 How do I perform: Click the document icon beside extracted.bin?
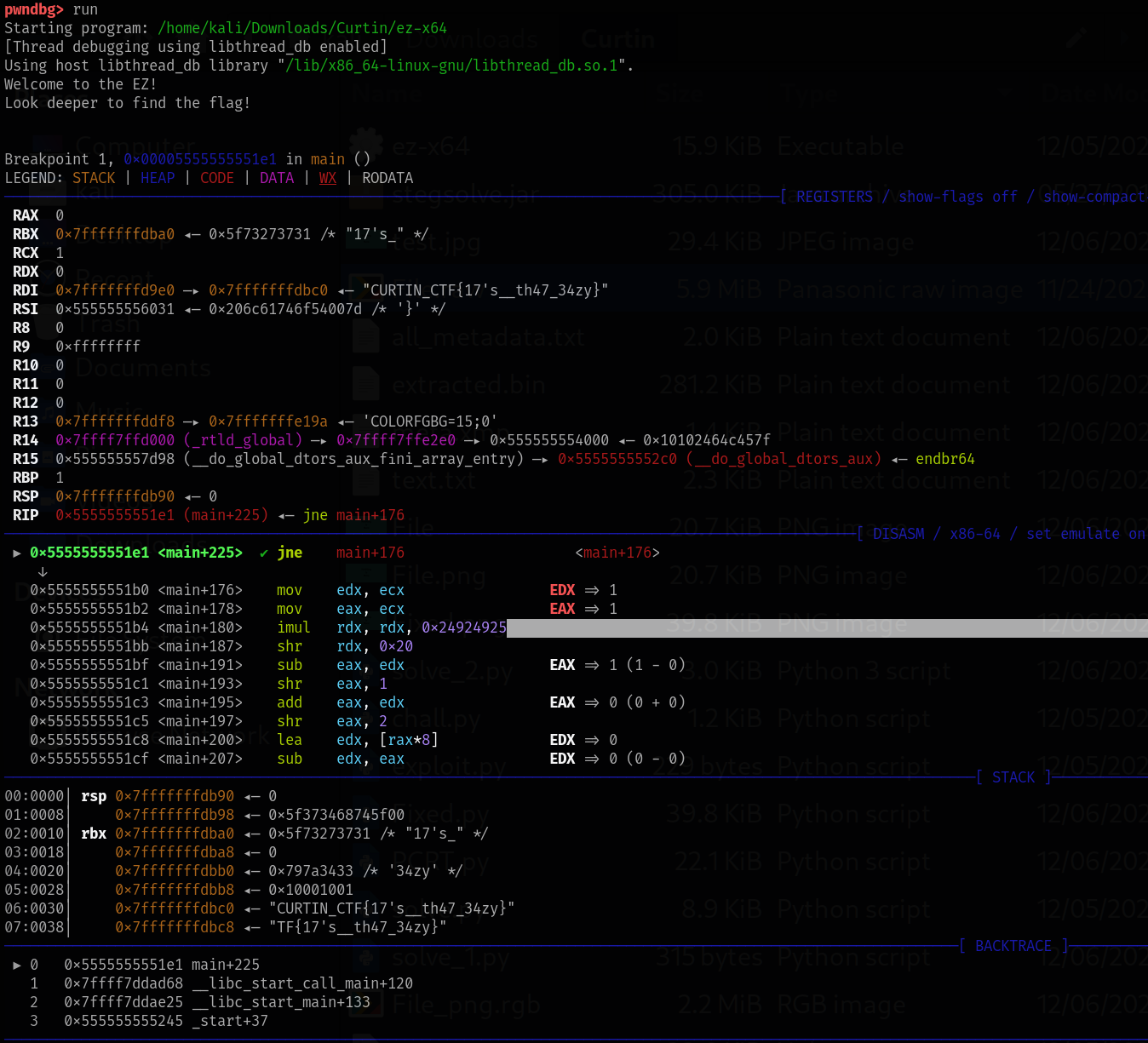pyautogui.click(x=366, y=385)
